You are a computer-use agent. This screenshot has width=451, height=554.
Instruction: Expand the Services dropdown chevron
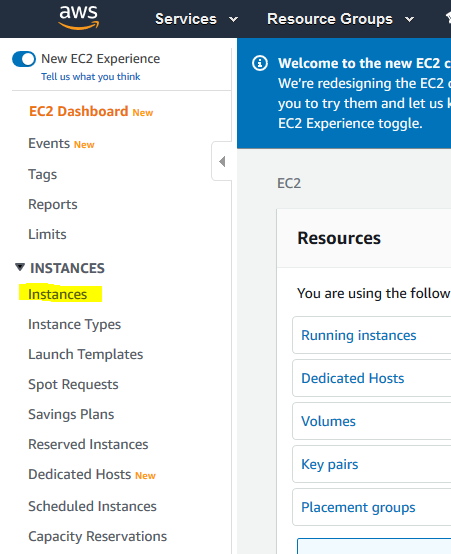click(233, 19)
